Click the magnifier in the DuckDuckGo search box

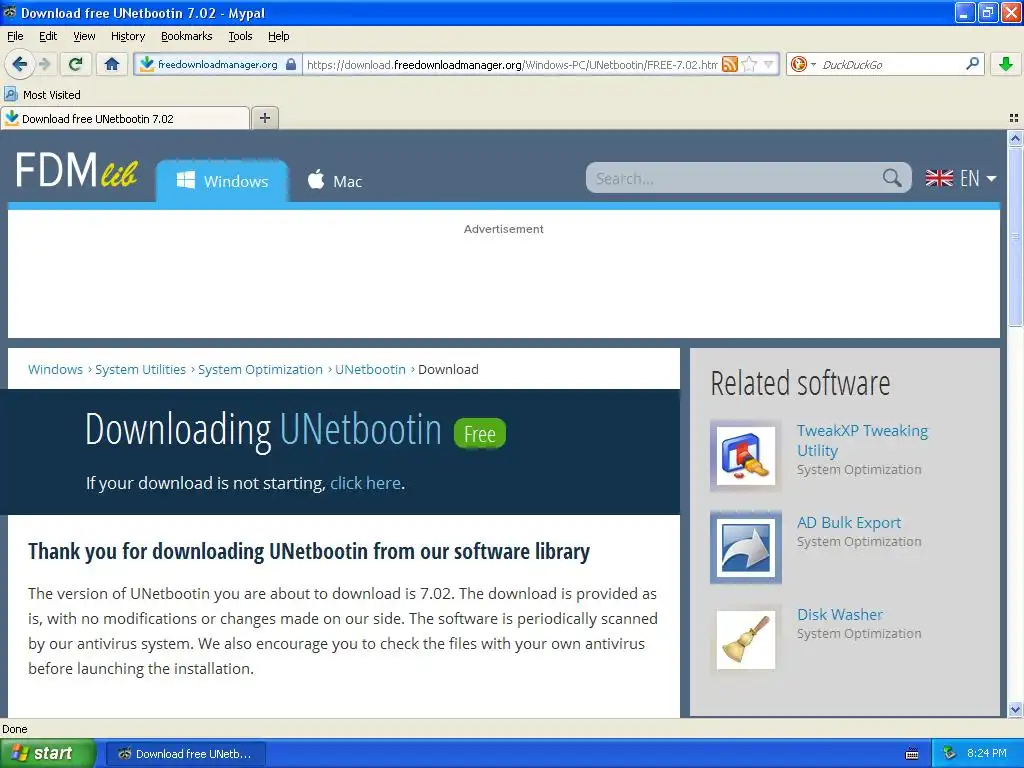coord(972,64)
